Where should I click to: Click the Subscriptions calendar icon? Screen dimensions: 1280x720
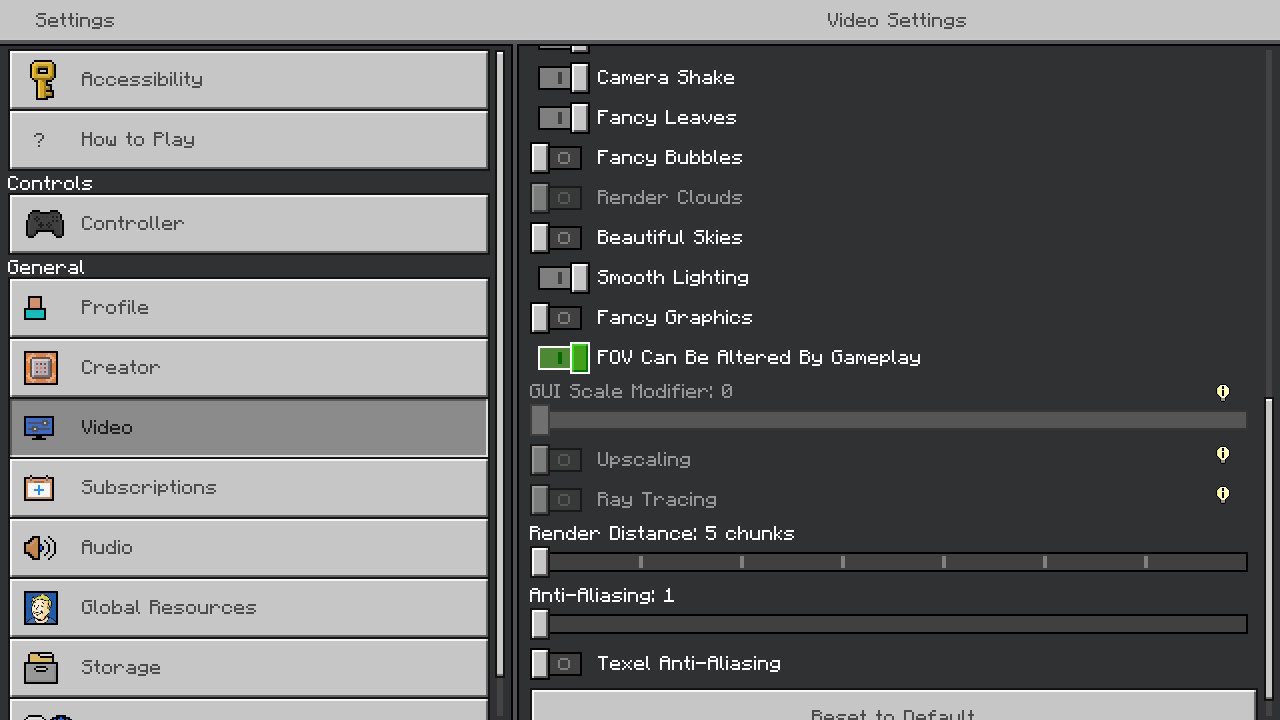[x=39, y=488]
